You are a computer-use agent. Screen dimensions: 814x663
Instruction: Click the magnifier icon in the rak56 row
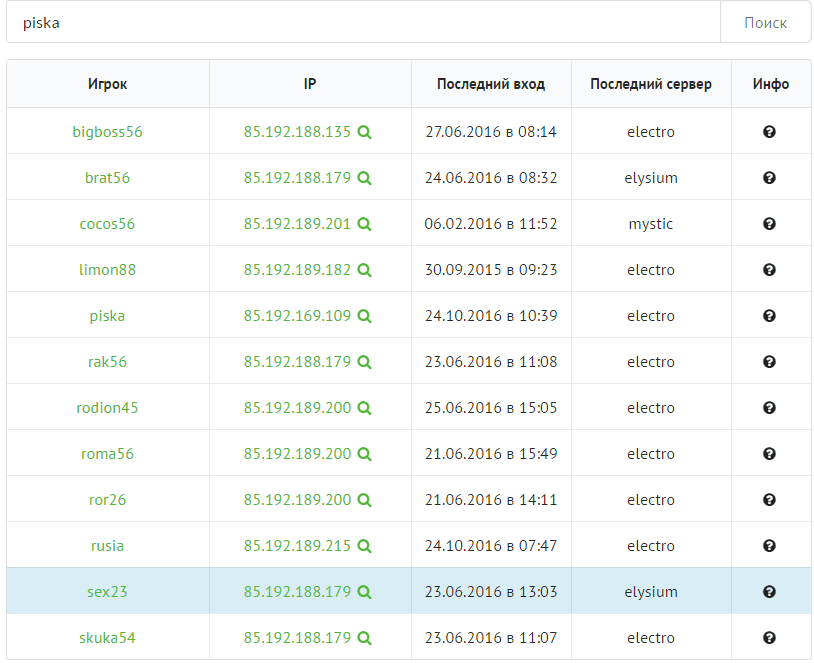point(364,362)
